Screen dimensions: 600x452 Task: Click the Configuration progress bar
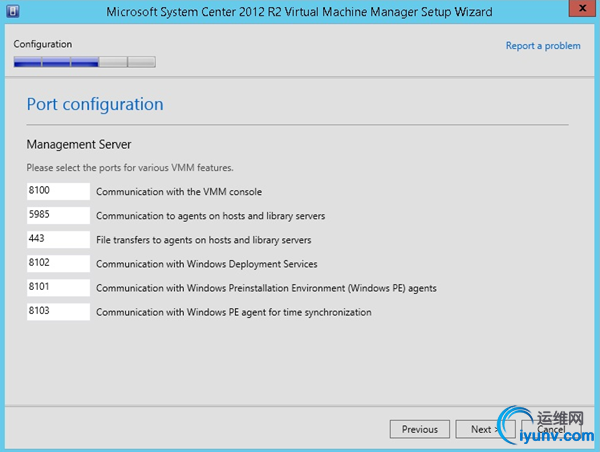click(x=85, y=62)
